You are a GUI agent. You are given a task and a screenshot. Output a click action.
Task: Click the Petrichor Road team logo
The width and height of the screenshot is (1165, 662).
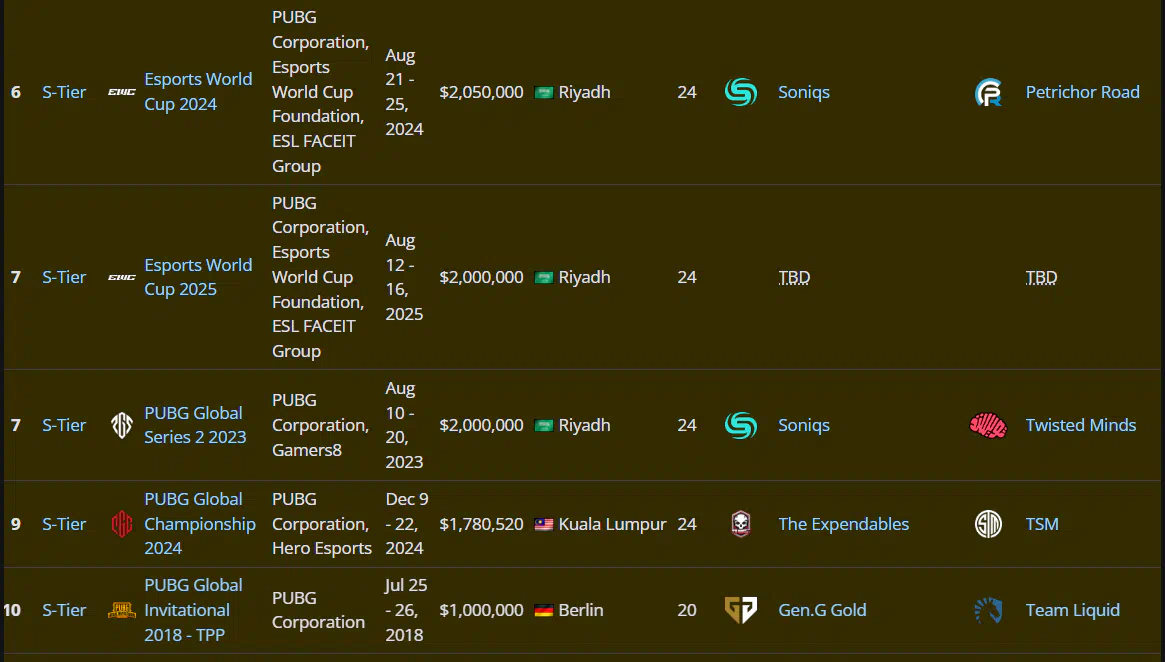pyautogui.click(x=988, y=92)
